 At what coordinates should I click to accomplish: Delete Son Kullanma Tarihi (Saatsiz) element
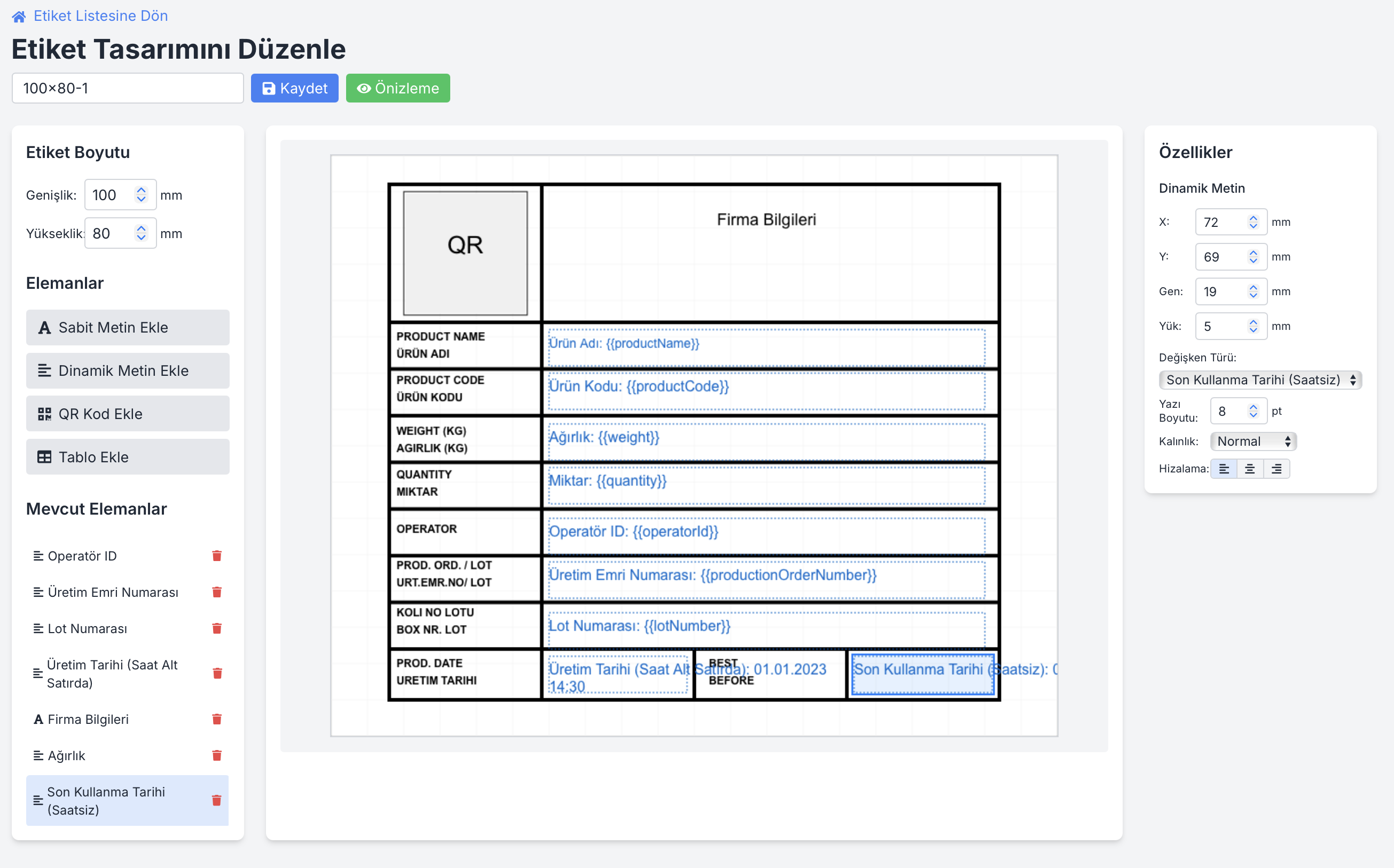216,800
